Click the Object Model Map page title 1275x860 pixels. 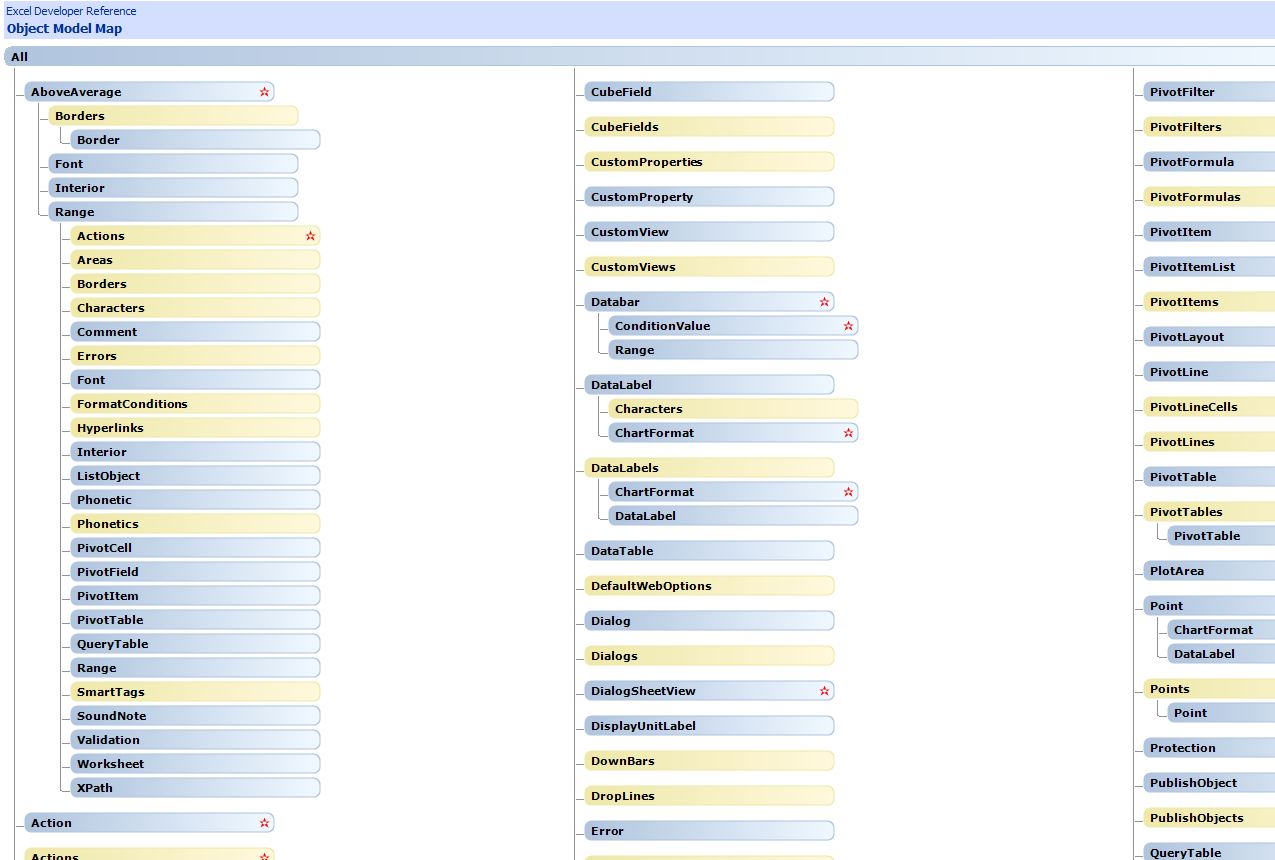(64, 29)
